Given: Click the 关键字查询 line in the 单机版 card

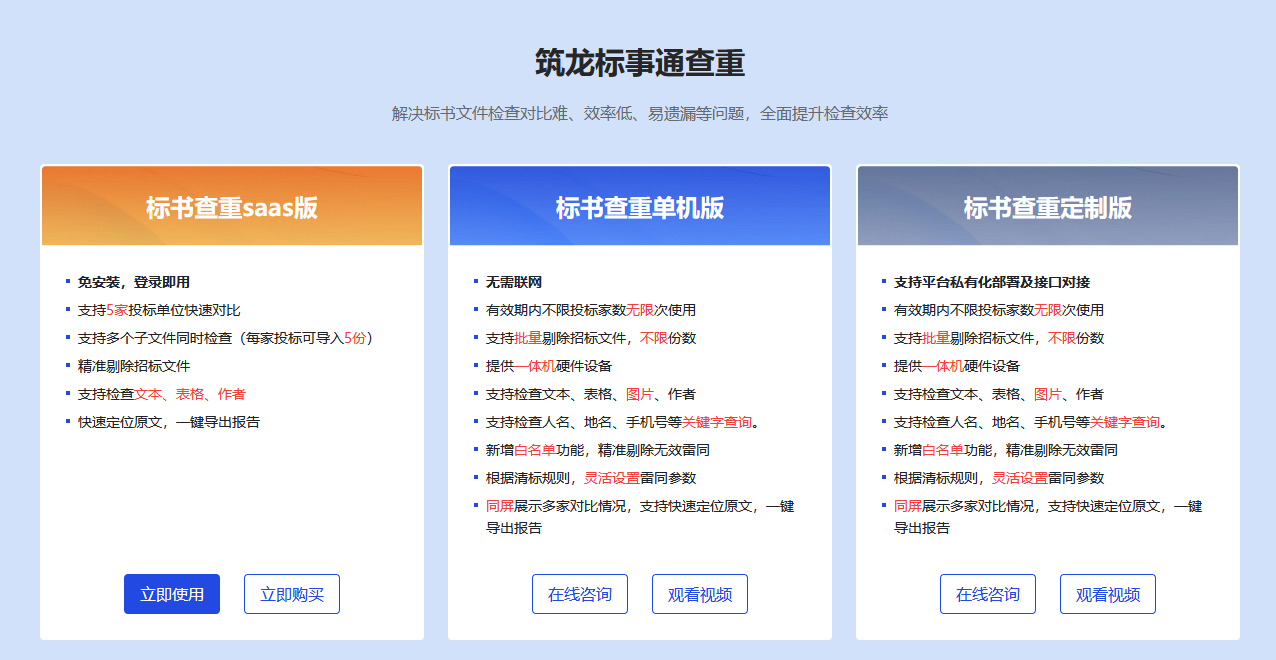Looking at the screenshot, I should [622, 422].
